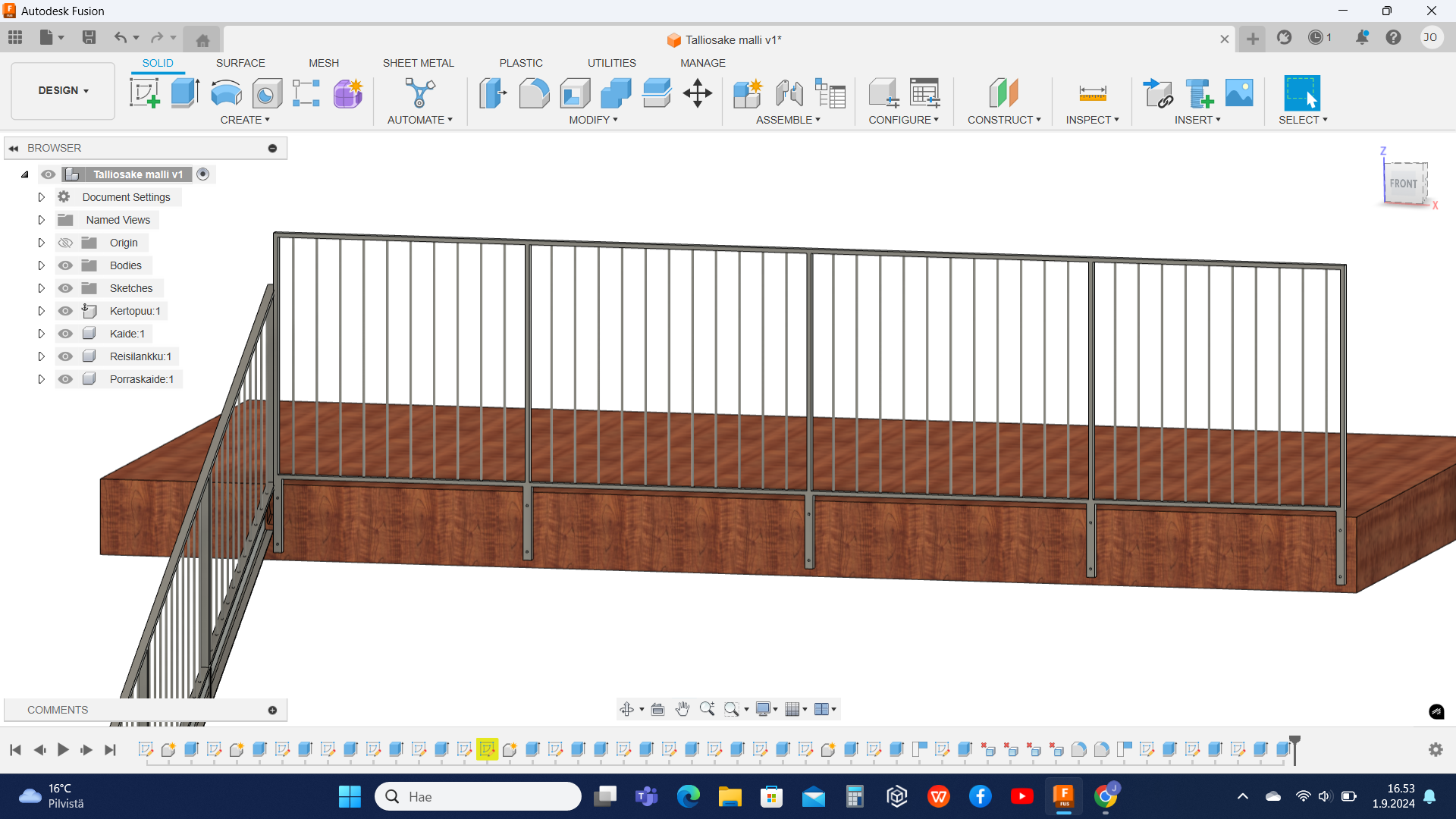Viewport: 1456px width, 819px height.
Task: Open the Joint tool in Assemble
Action: 789,93
